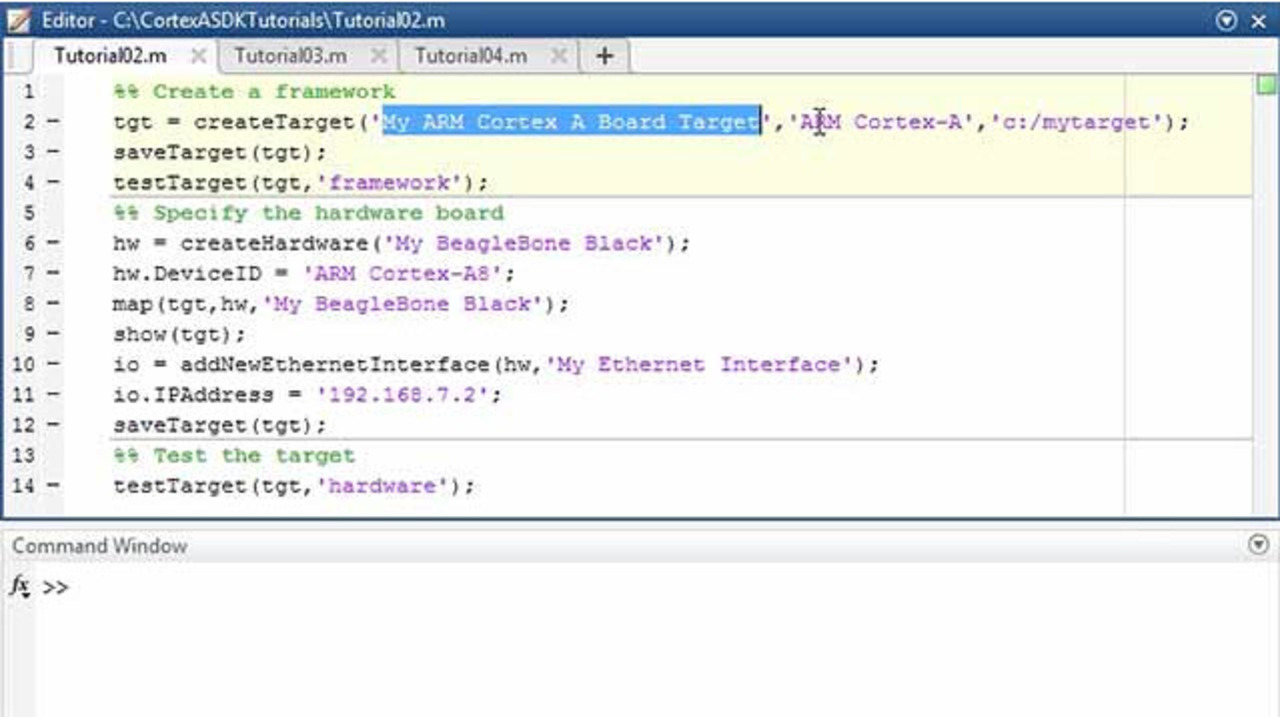Close the Editor panel
1280x717 pixels.
[1259, 20]
